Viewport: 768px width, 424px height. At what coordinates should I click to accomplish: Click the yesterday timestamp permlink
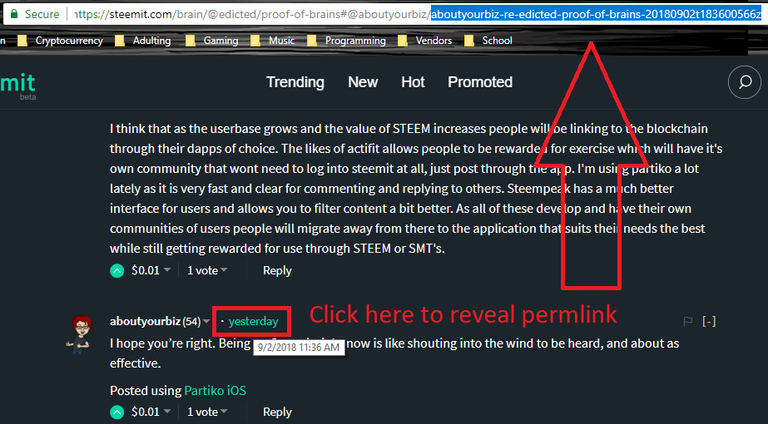253,321
